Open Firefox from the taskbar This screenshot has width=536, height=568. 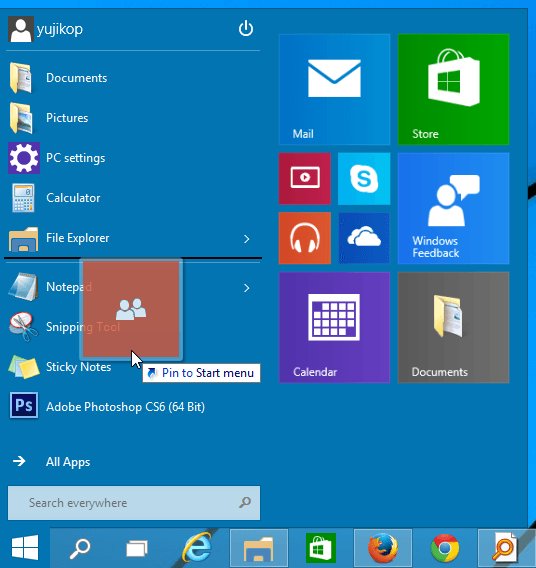coord(383,548)
